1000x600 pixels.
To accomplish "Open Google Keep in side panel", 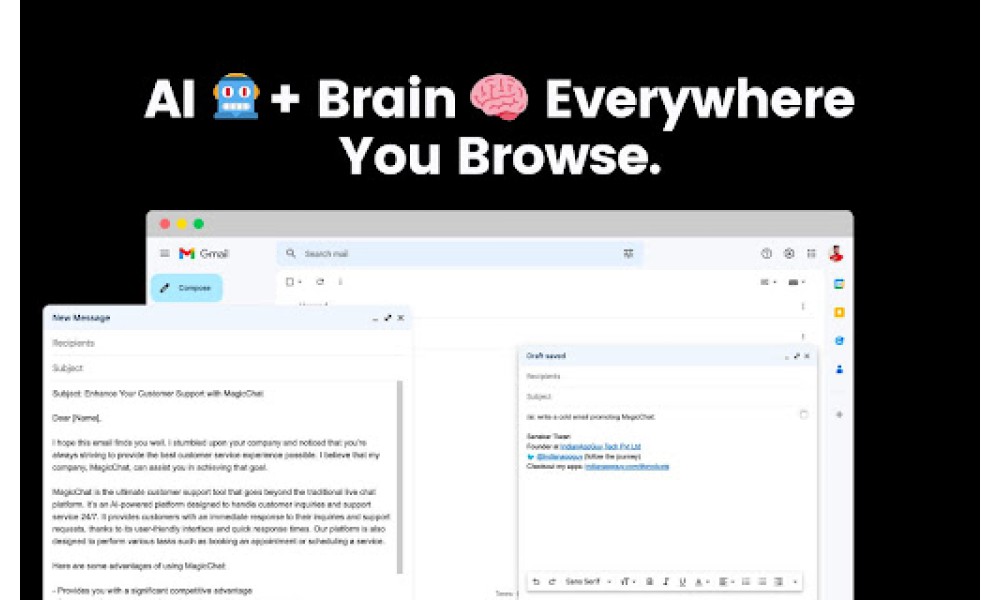I will [839, 312].
